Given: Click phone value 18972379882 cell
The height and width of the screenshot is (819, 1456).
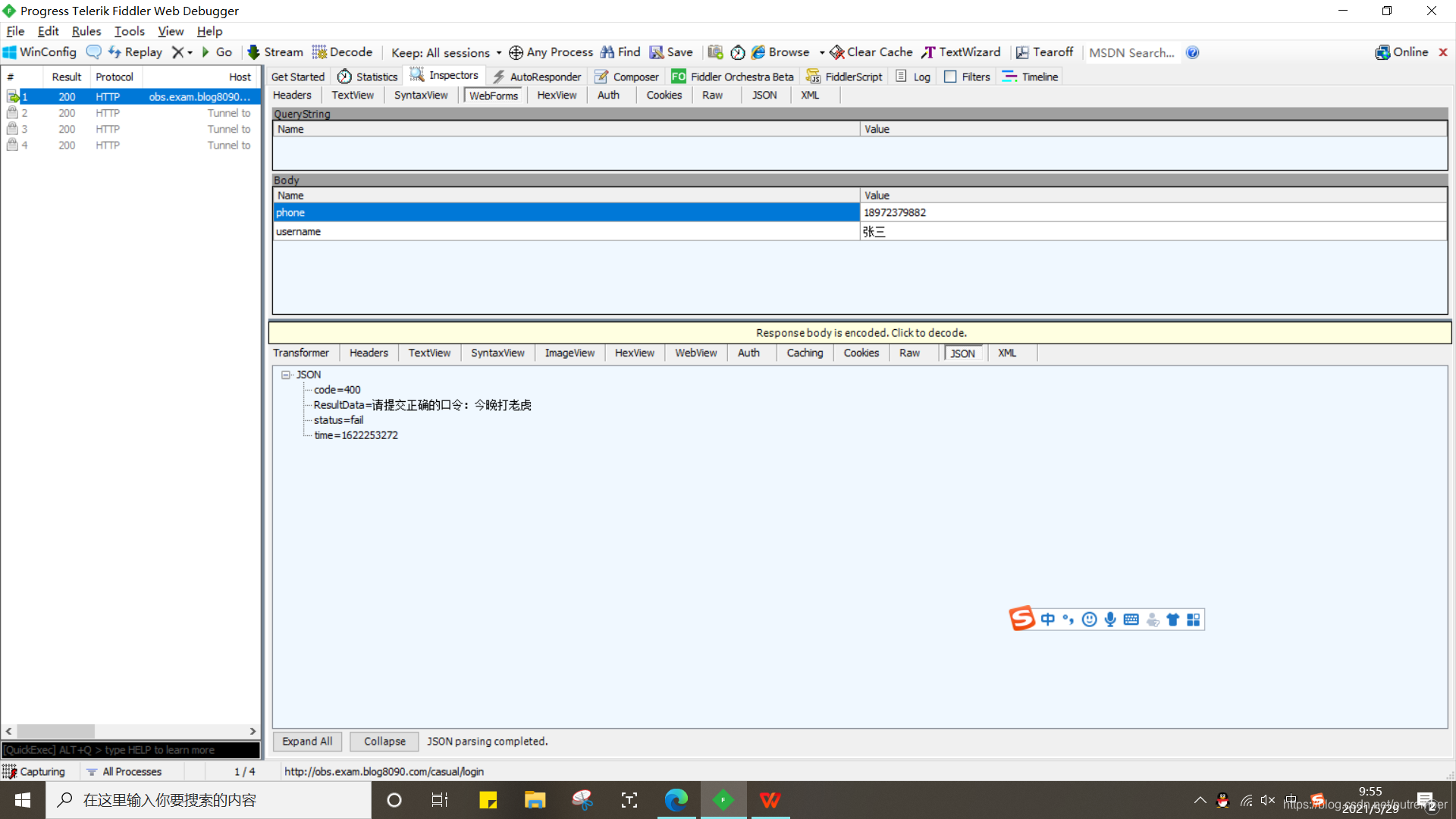Looking at the screenshot, I should coord(1153,212).
